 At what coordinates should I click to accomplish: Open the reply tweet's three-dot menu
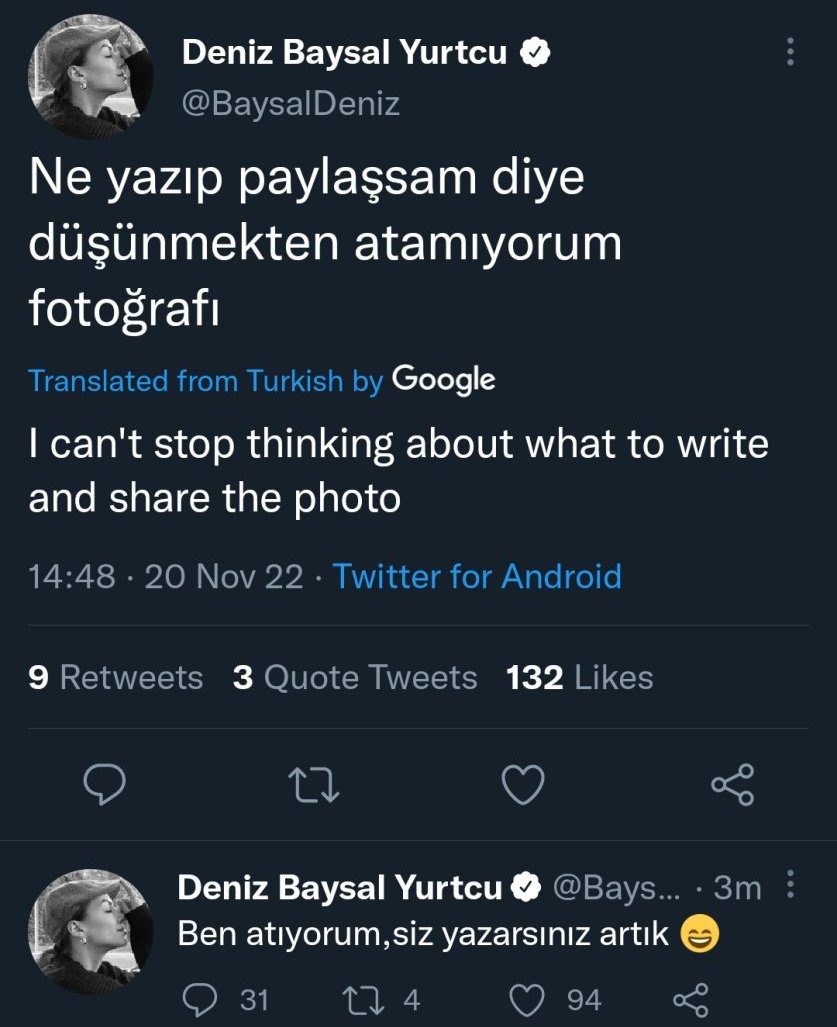coord(791,885)
